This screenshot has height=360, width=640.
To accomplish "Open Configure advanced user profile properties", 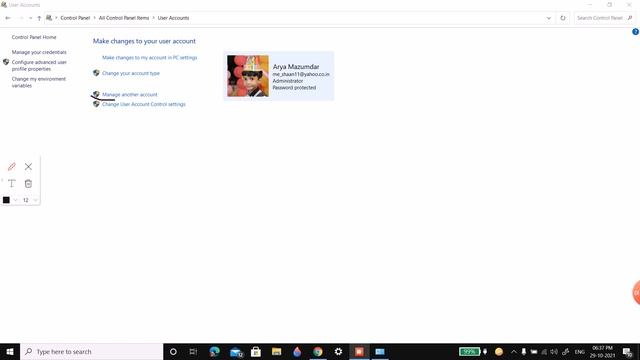I will pos(39,65).
